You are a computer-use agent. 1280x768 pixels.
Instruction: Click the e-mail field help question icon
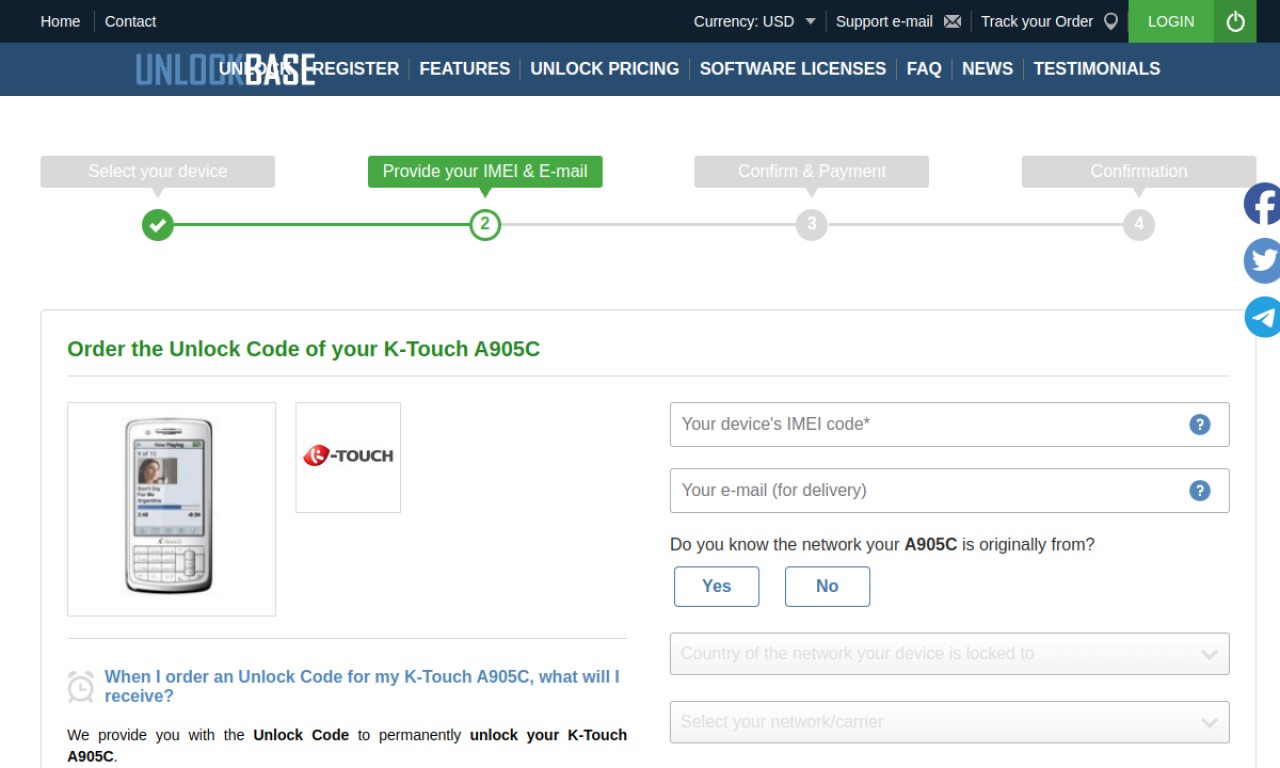tap(1200, 490)
